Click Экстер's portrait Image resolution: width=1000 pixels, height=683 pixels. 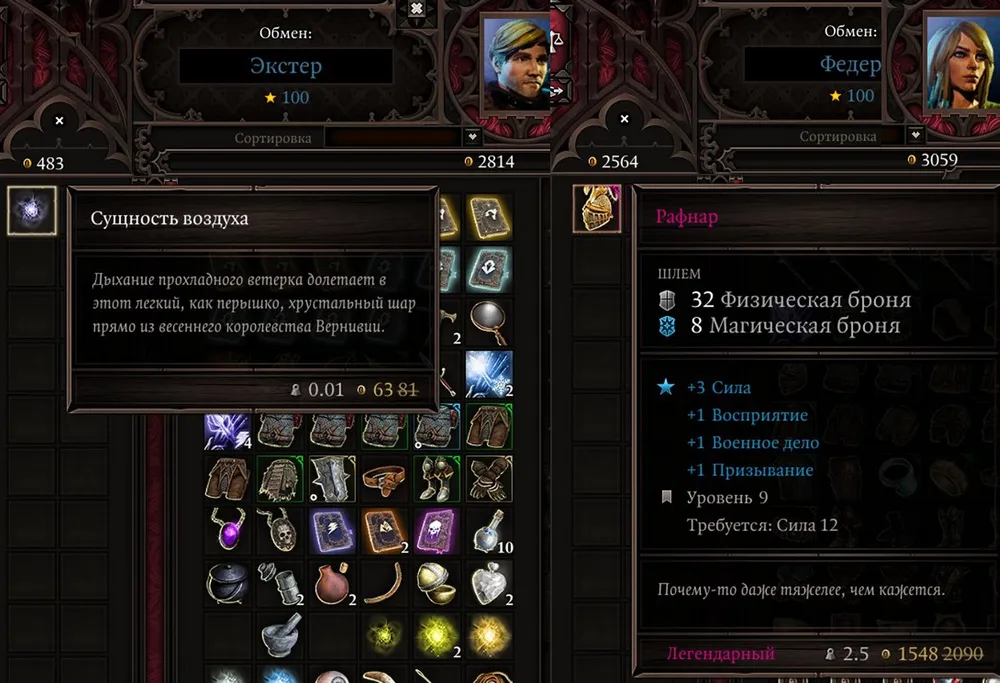(515, 64)
